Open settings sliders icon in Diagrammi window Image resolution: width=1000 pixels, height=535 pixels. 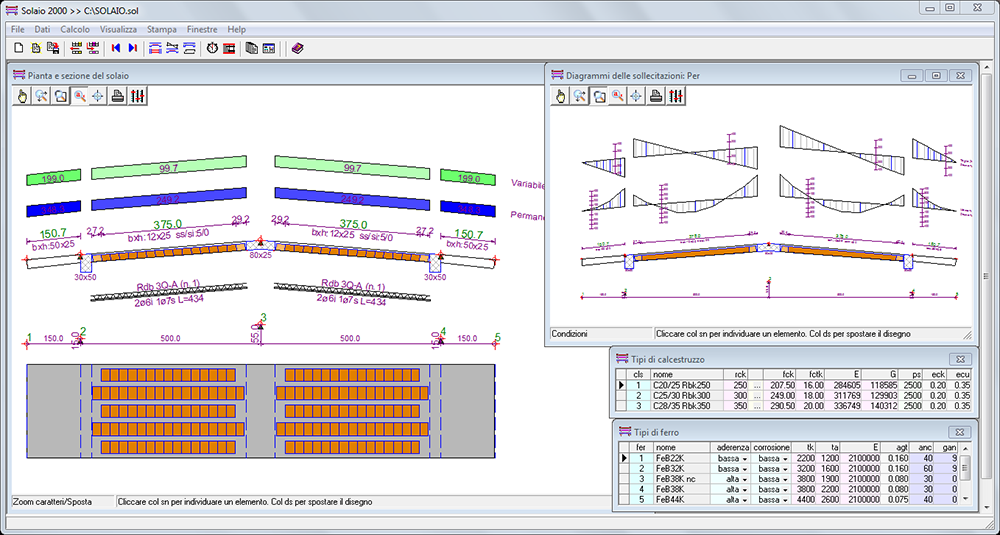[675, 96]
